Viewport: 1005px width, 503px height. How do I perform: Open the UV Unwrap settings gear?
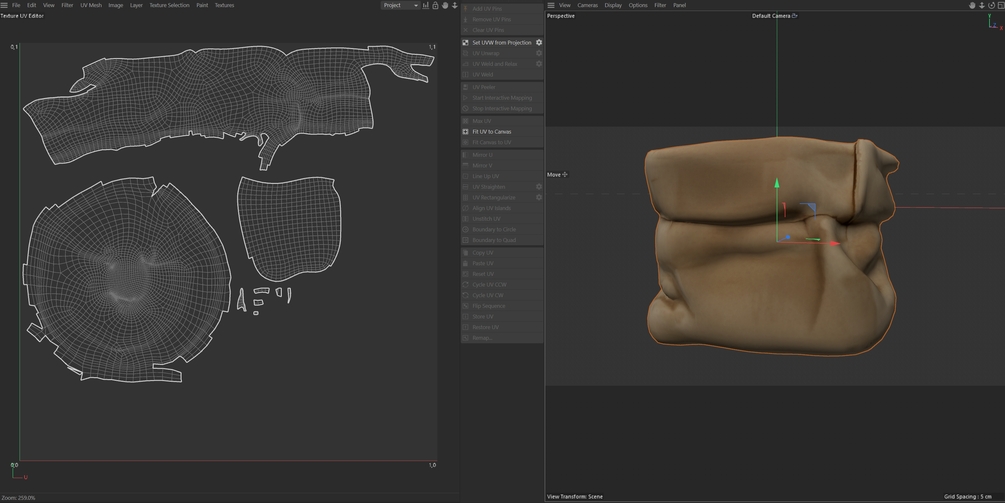pos(539,53)
